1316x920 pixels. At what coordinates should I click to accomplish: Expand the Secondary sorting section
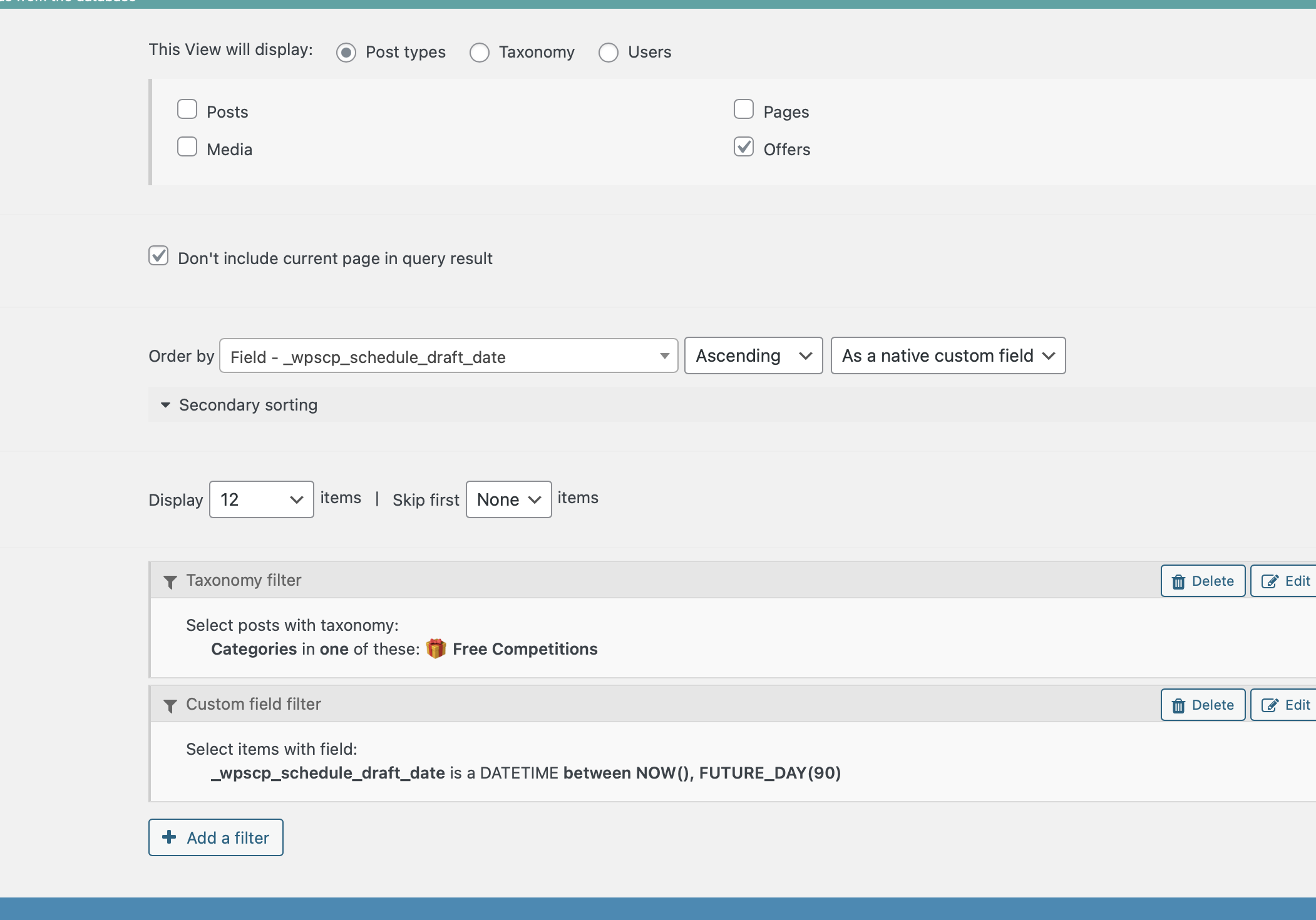point(240,405)
